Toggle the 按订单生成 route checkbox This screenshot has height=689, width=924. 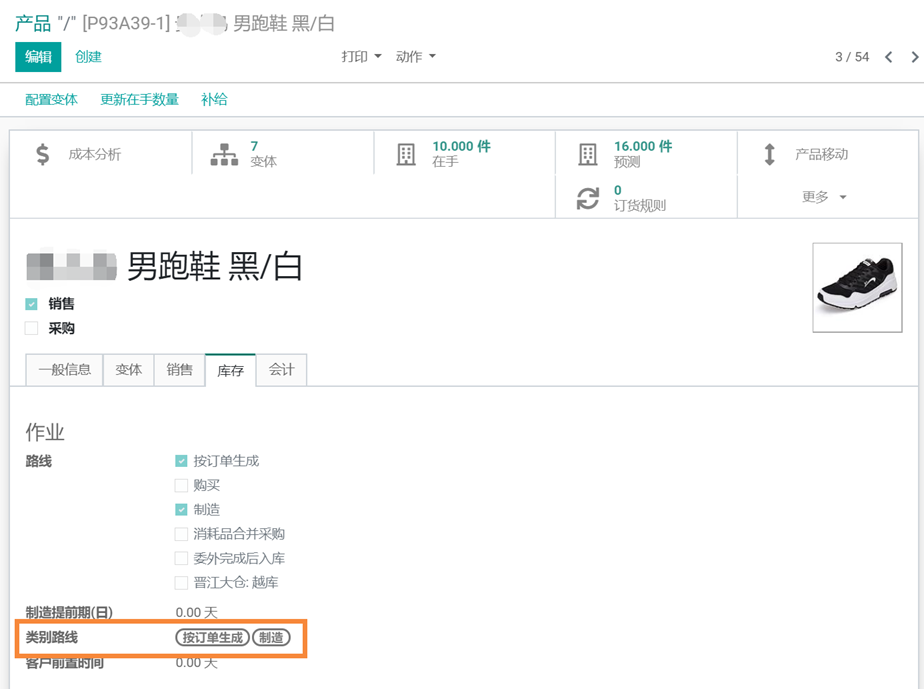(x=181, y=461)
